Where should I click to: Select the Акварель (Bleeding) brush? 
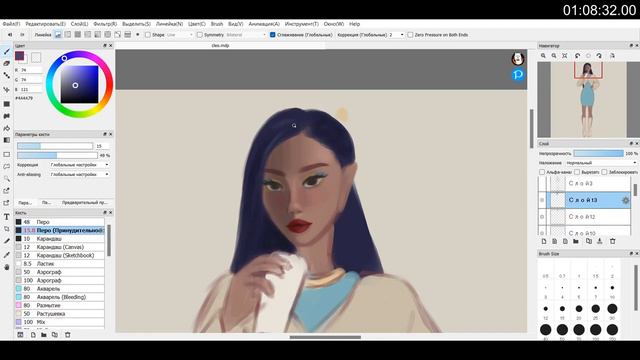[60, 297]
